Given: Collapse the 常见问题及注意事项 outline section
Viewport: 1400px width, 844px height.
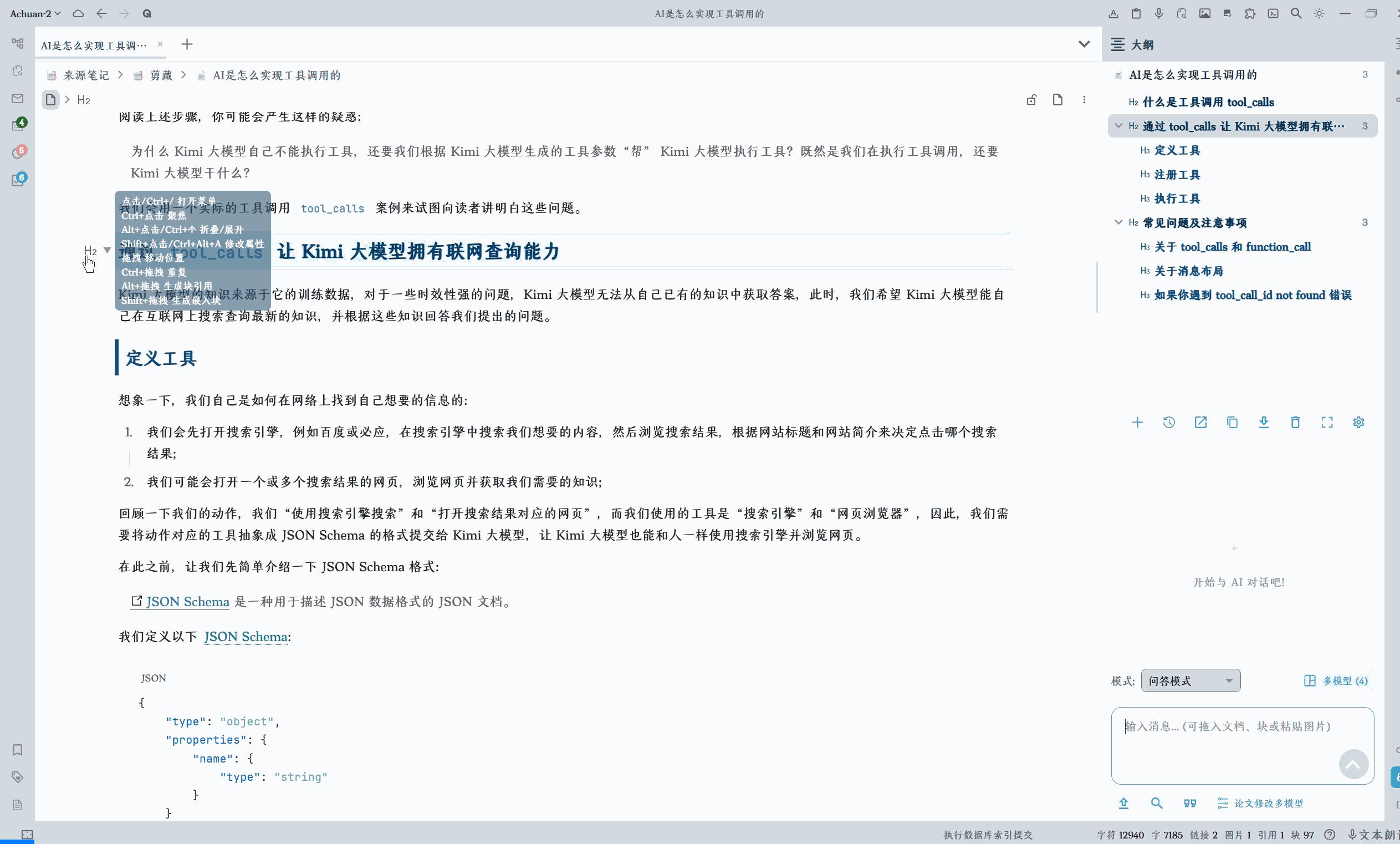Looking at the screenshot, I should coord(1118,222).
